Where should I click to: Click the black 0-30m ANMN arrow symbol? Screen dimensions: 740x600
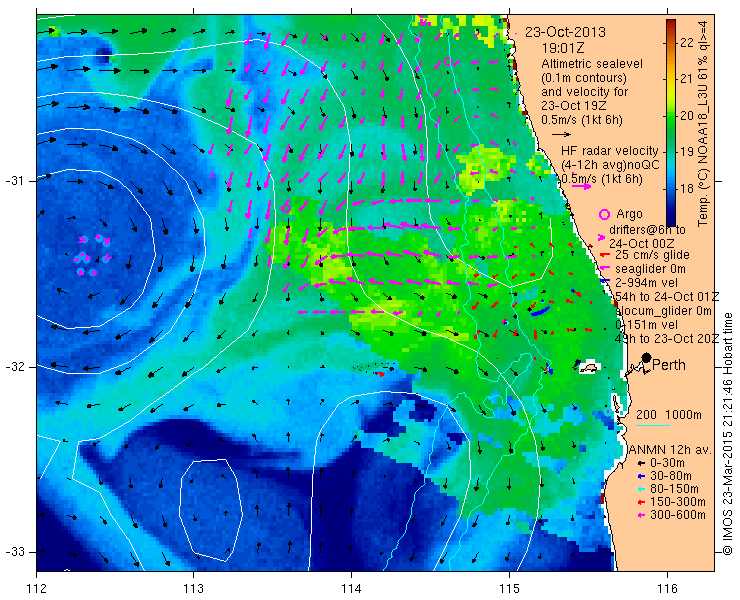(641, 464)
